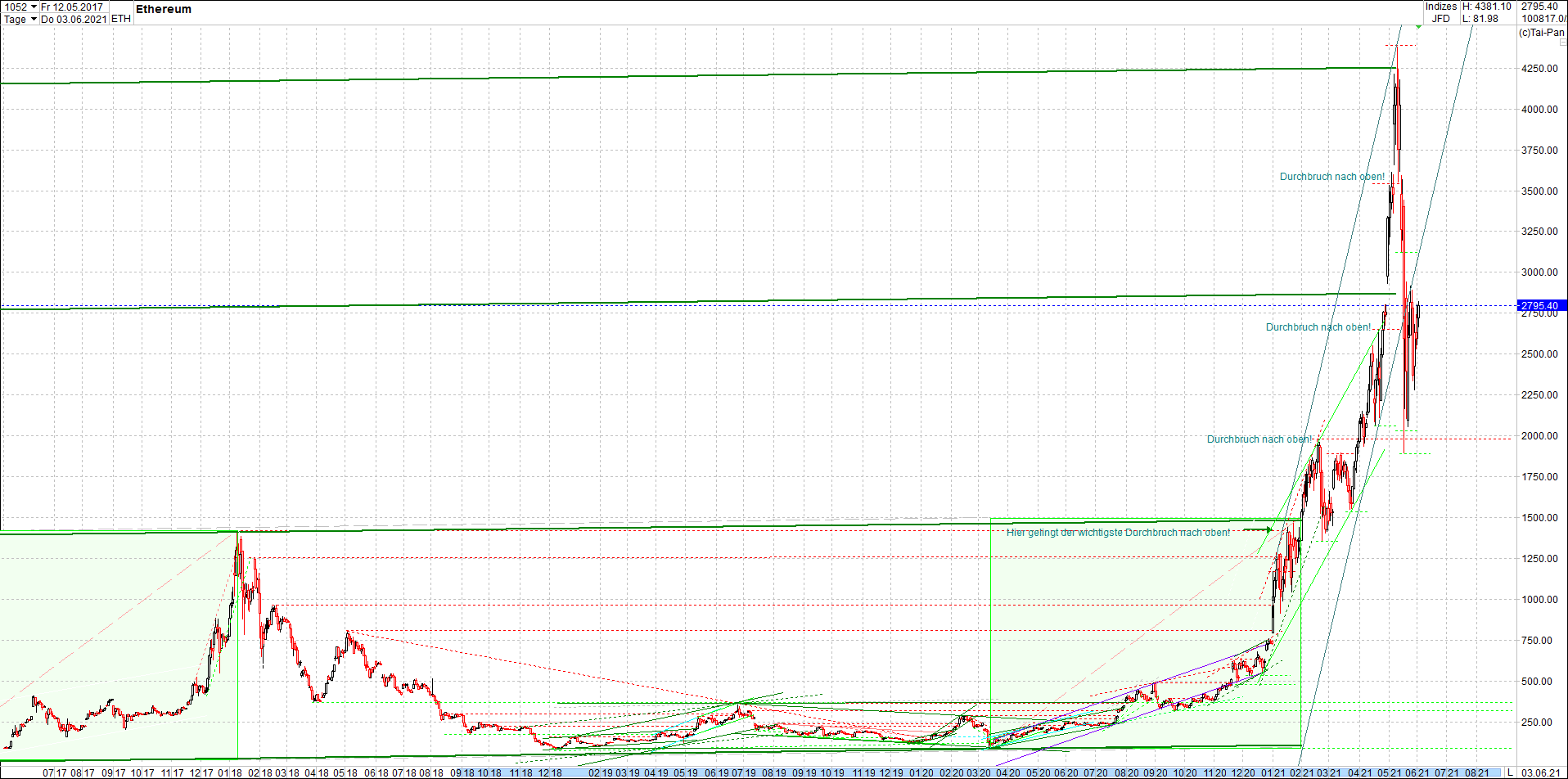Viewport: 1568px width, 779px height.
Task: Click the (c)Tai-Pan copyright label
Action: click(x=1540, y=34)
